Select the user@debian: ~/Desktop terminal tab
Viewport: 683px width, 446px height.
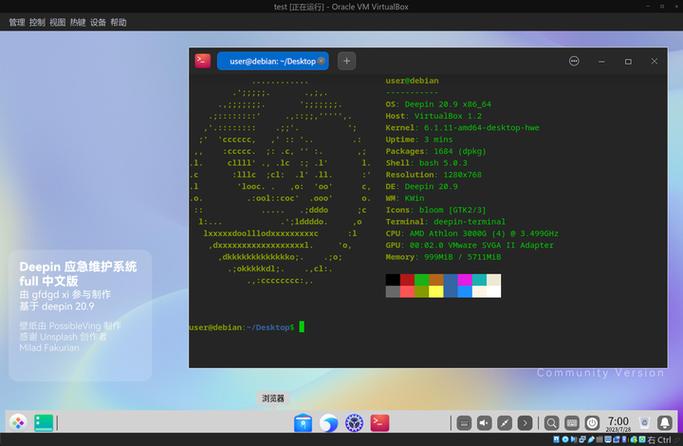click(273, 61)
